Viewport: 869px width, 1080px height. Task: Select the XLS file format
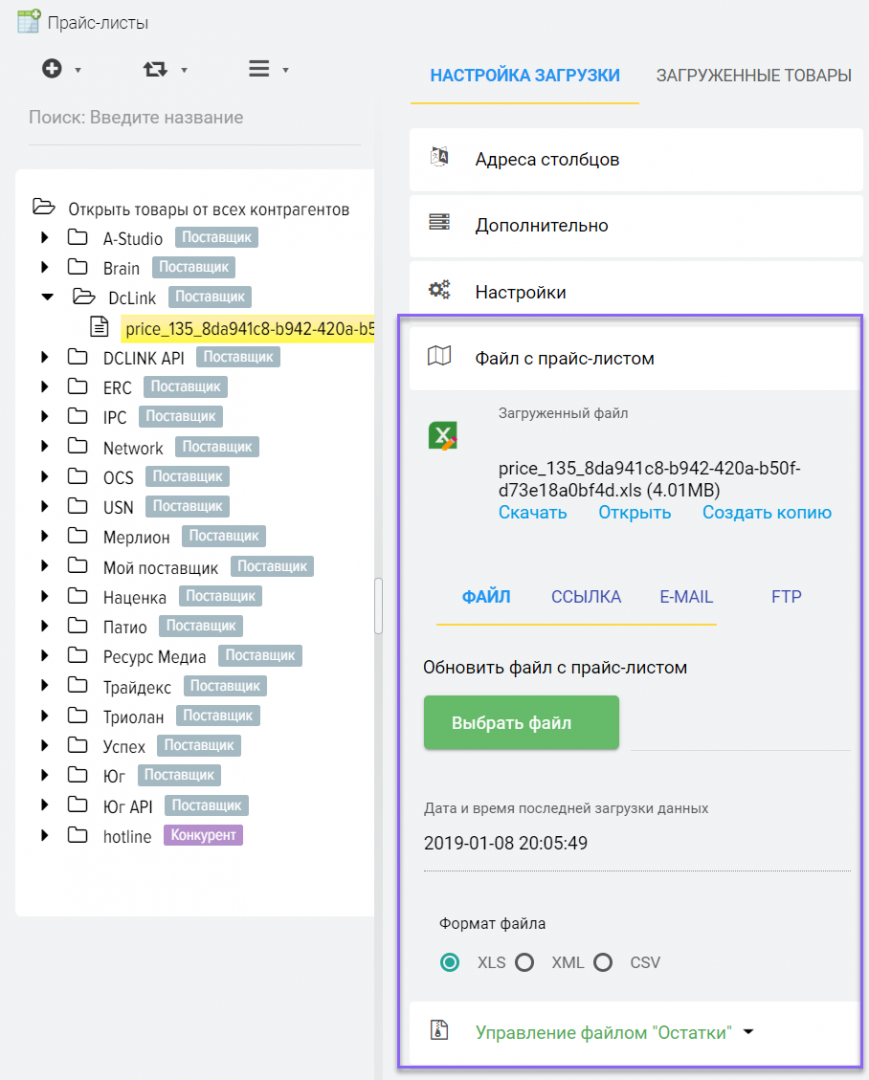click(x=450, y=962)
